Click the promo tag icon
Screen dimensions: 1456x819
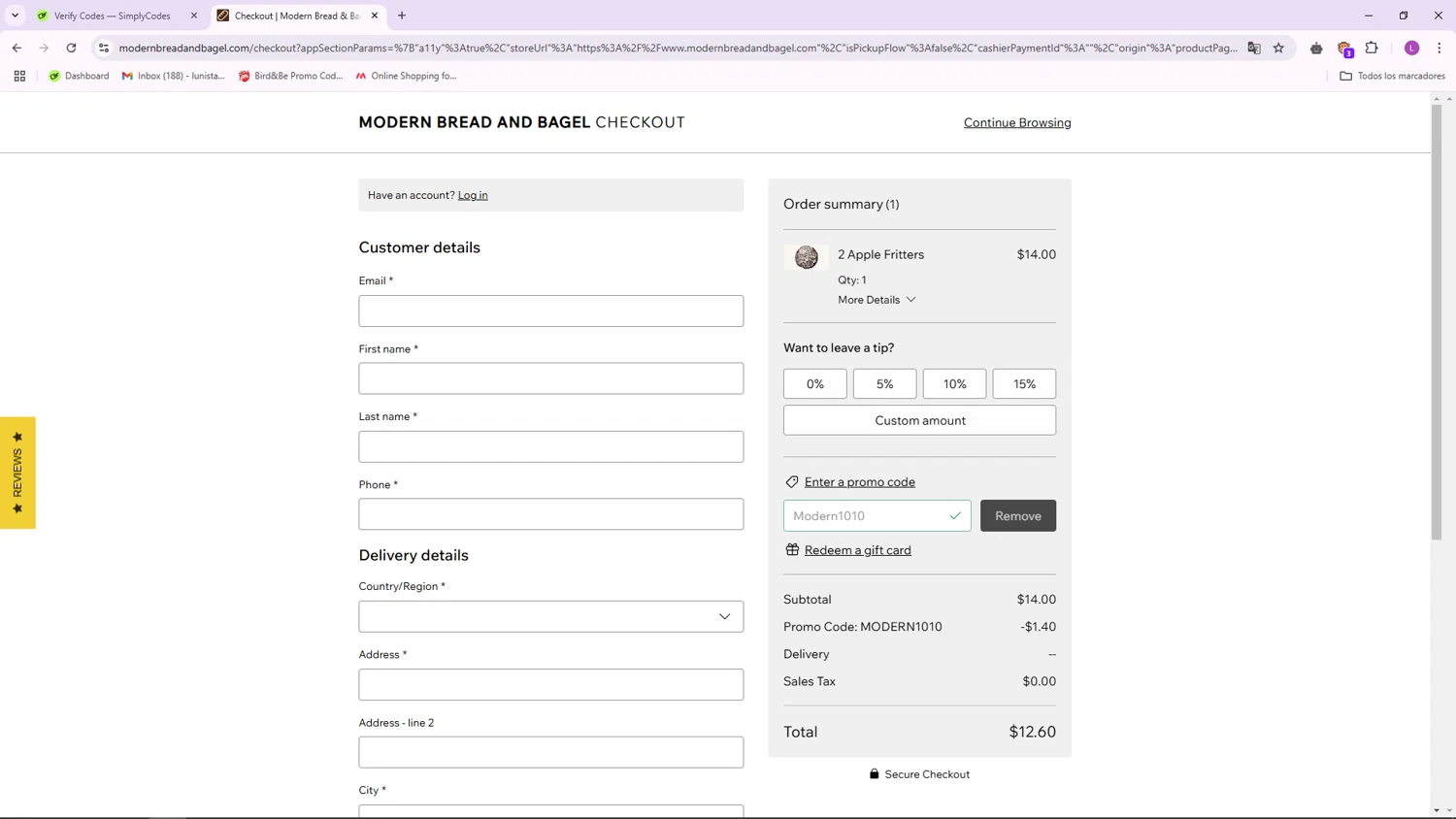tap(792, 481)
